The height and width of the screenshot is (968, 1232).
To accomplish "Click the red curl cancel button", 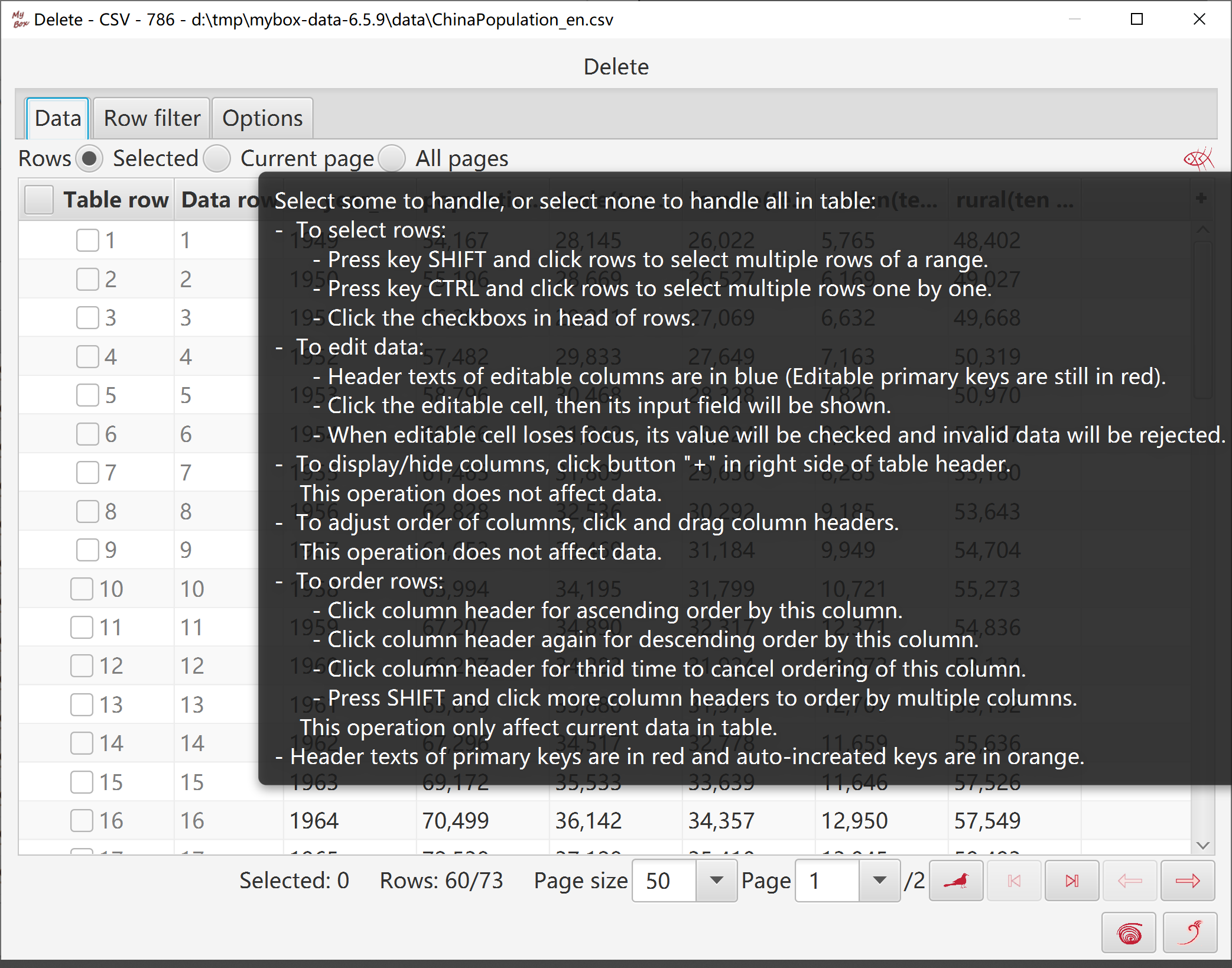I will tap(1190, 933).
